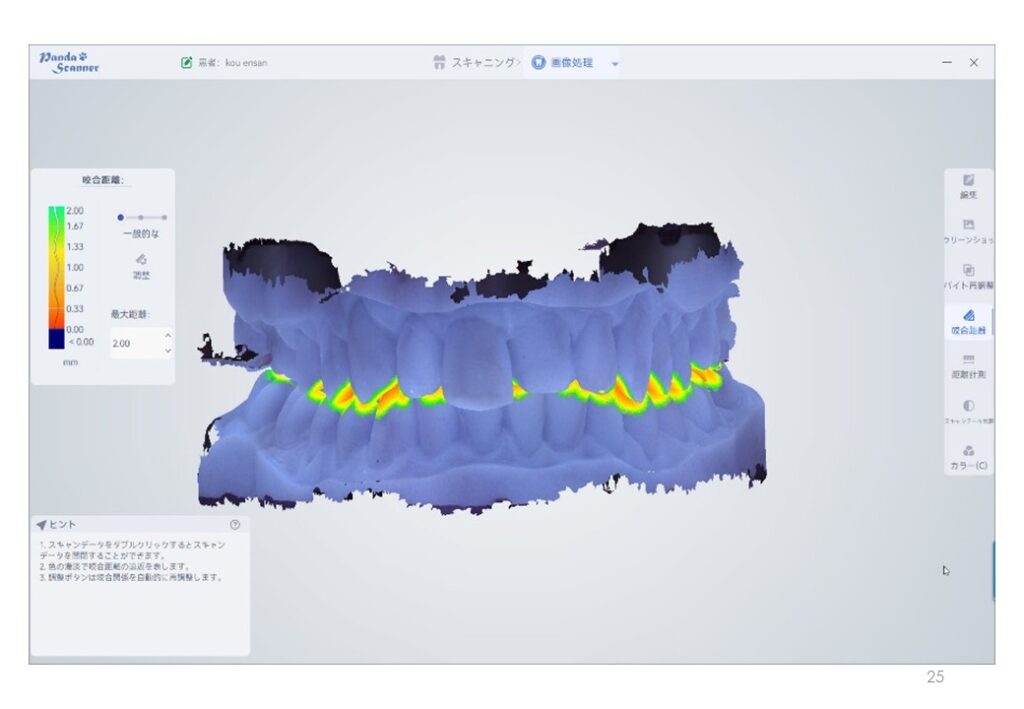Open the 編集 (Edit) tool in sidebar
This screenshot has width=1024, height=709.
click(x=968, y=185)
